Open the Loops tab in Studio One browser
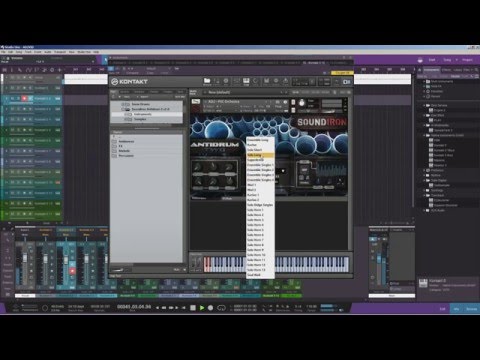Screen dimensions: 480x360 pyautogui.click(x=458, y=70)
